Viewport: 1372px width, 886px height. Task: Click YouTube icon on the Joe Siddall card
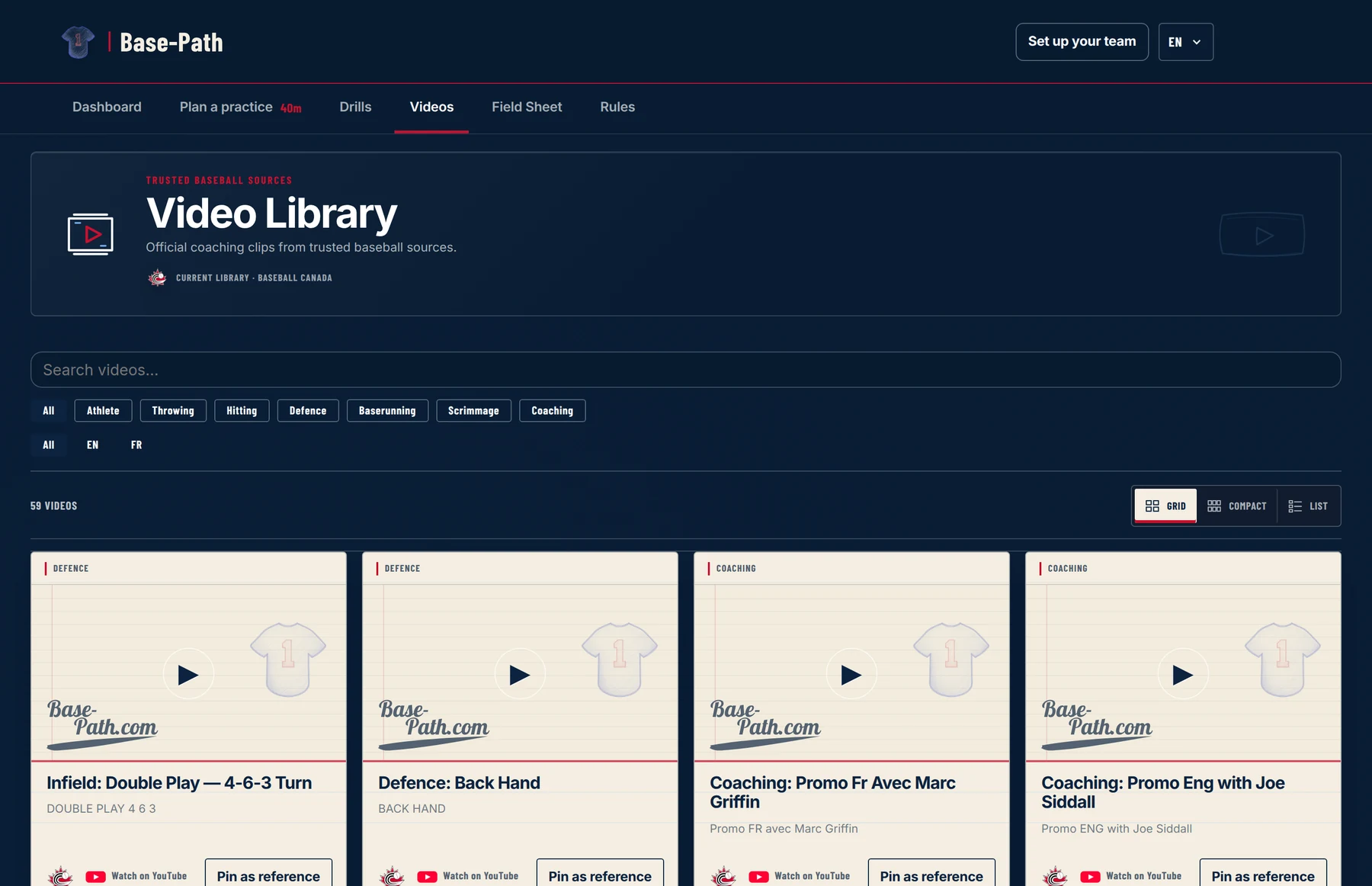[1091, 877]
